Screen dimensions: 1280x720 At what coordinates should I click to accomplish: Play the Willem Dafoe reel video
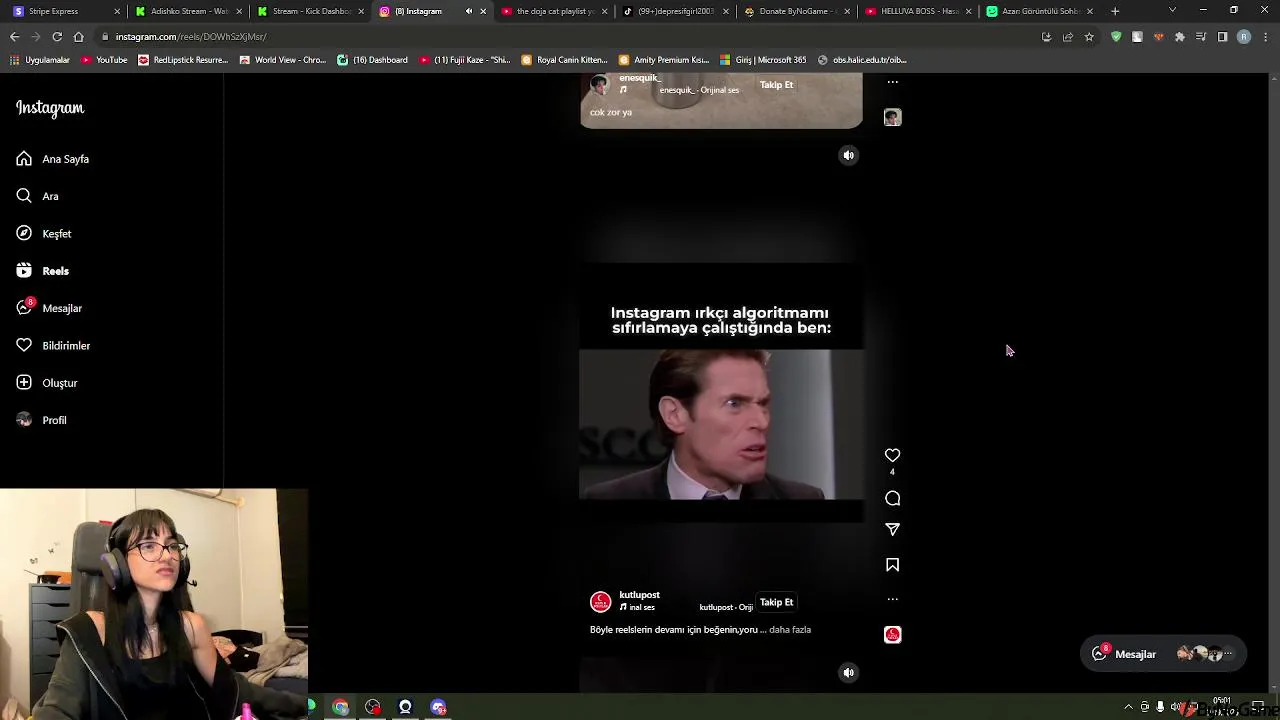pyautogui.click(x=721, y=424)
